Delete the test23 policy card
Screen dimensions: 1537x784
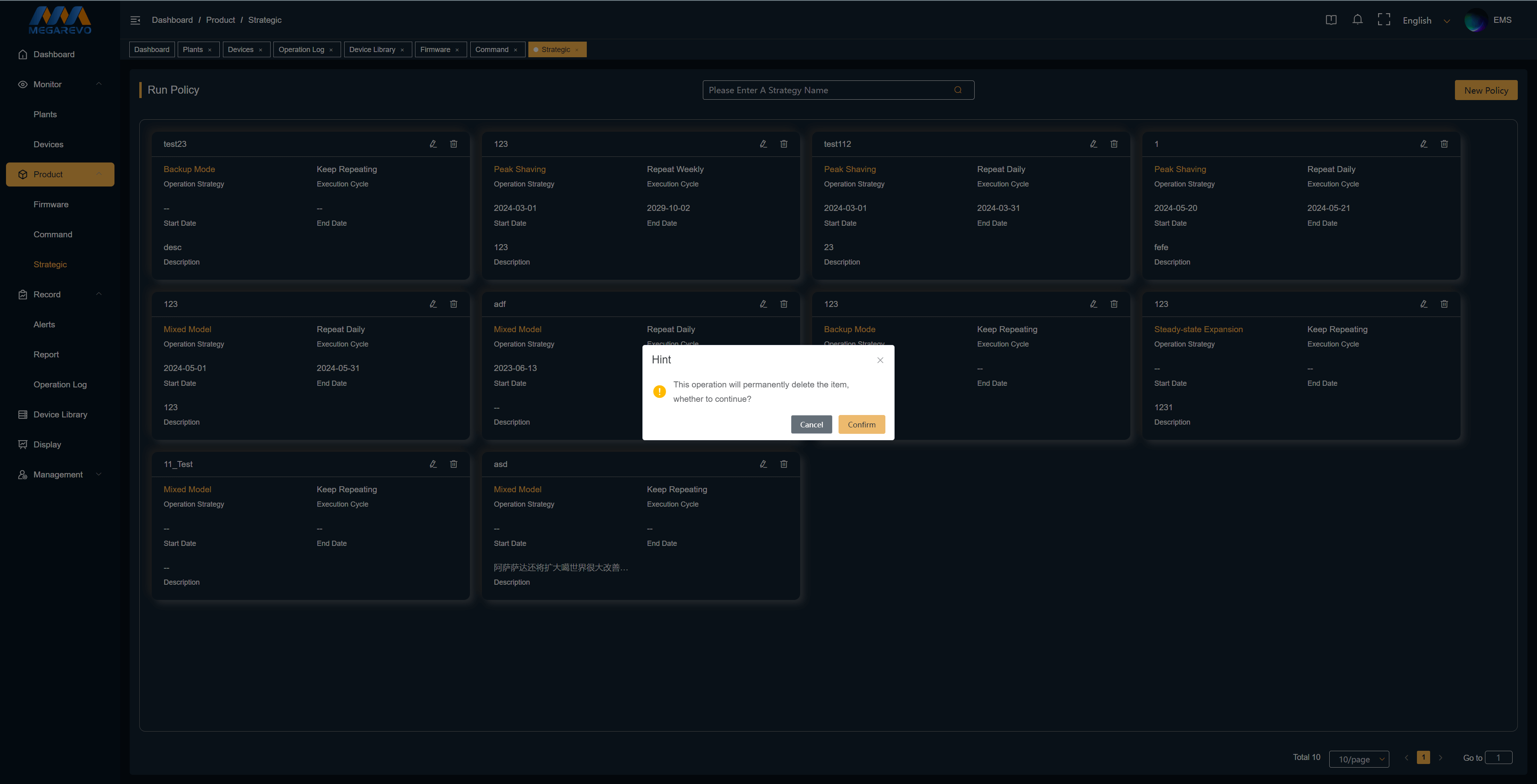point(453,144)
